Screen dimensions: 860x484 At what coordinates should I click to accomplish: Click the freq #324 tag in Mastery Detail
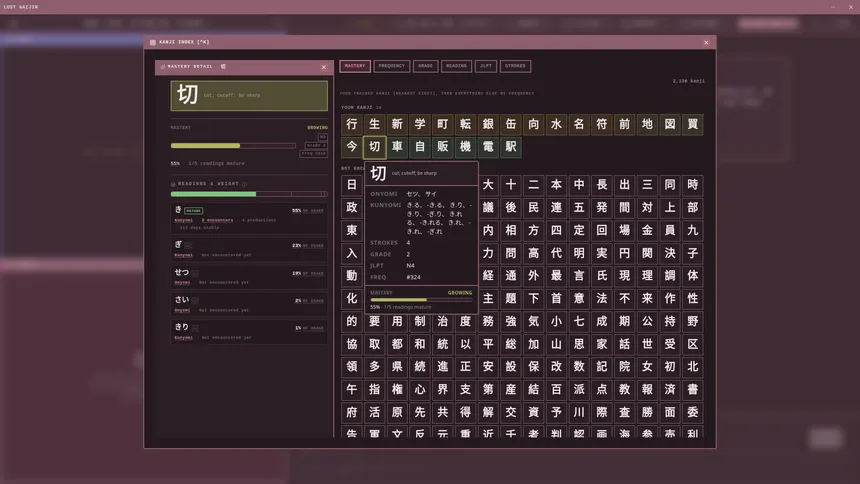point(314,154)
